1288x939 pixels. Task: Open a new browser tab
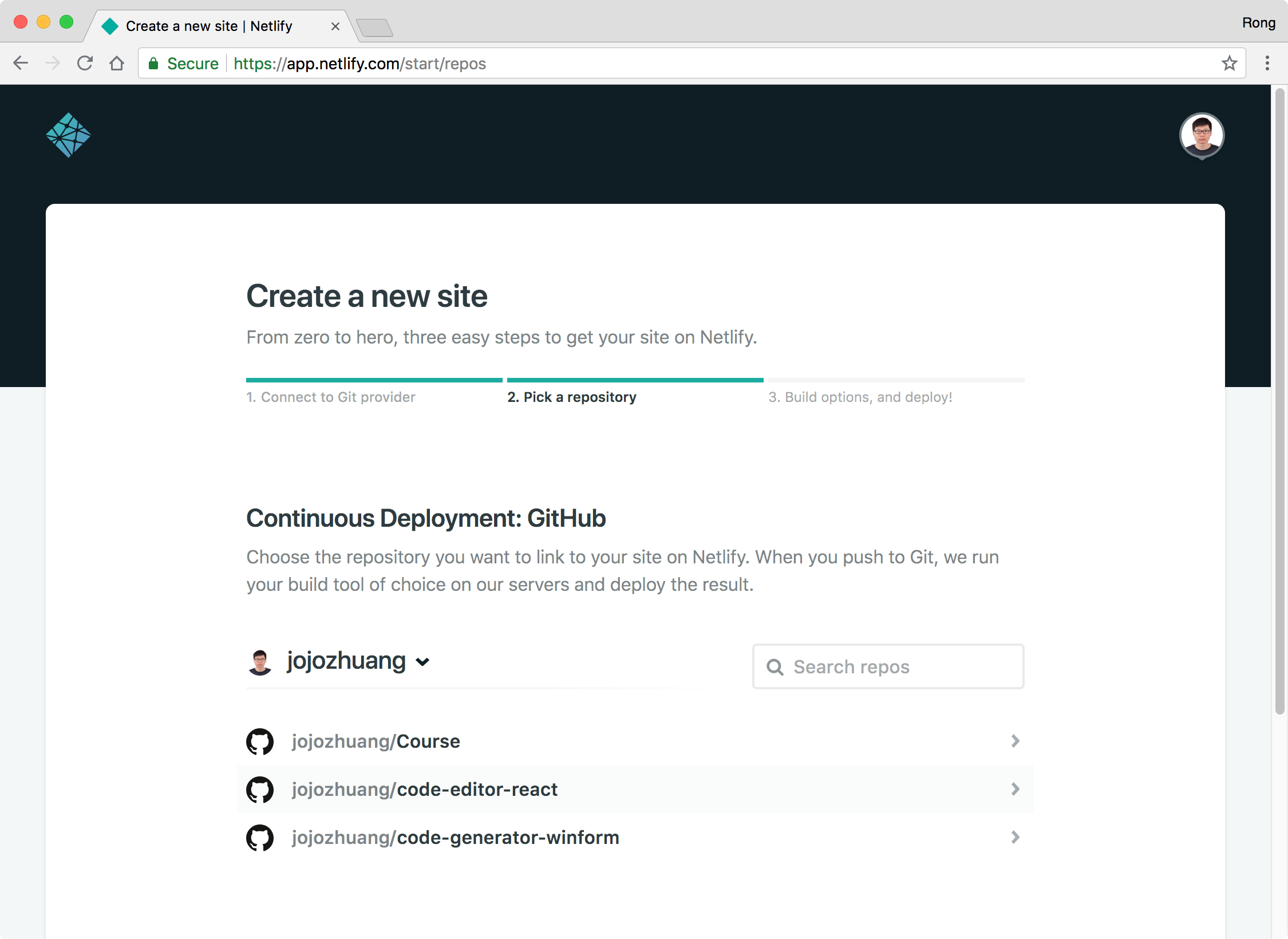(374, 27)
